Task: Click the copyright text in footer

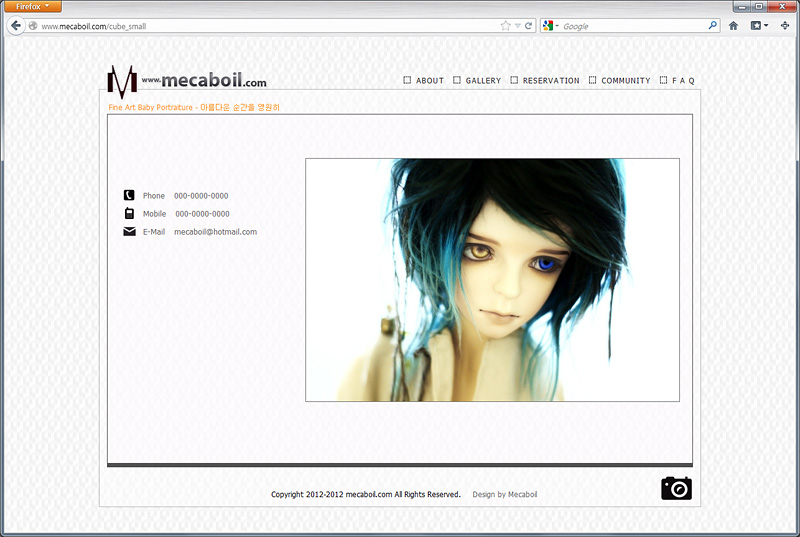Action: click(365, 494)
